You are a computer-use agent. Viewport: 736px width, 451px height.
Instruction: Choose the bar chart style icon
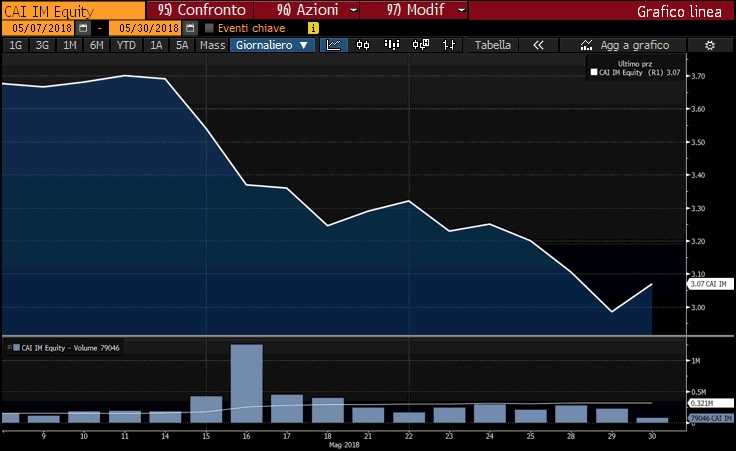[x=392, y=45]
